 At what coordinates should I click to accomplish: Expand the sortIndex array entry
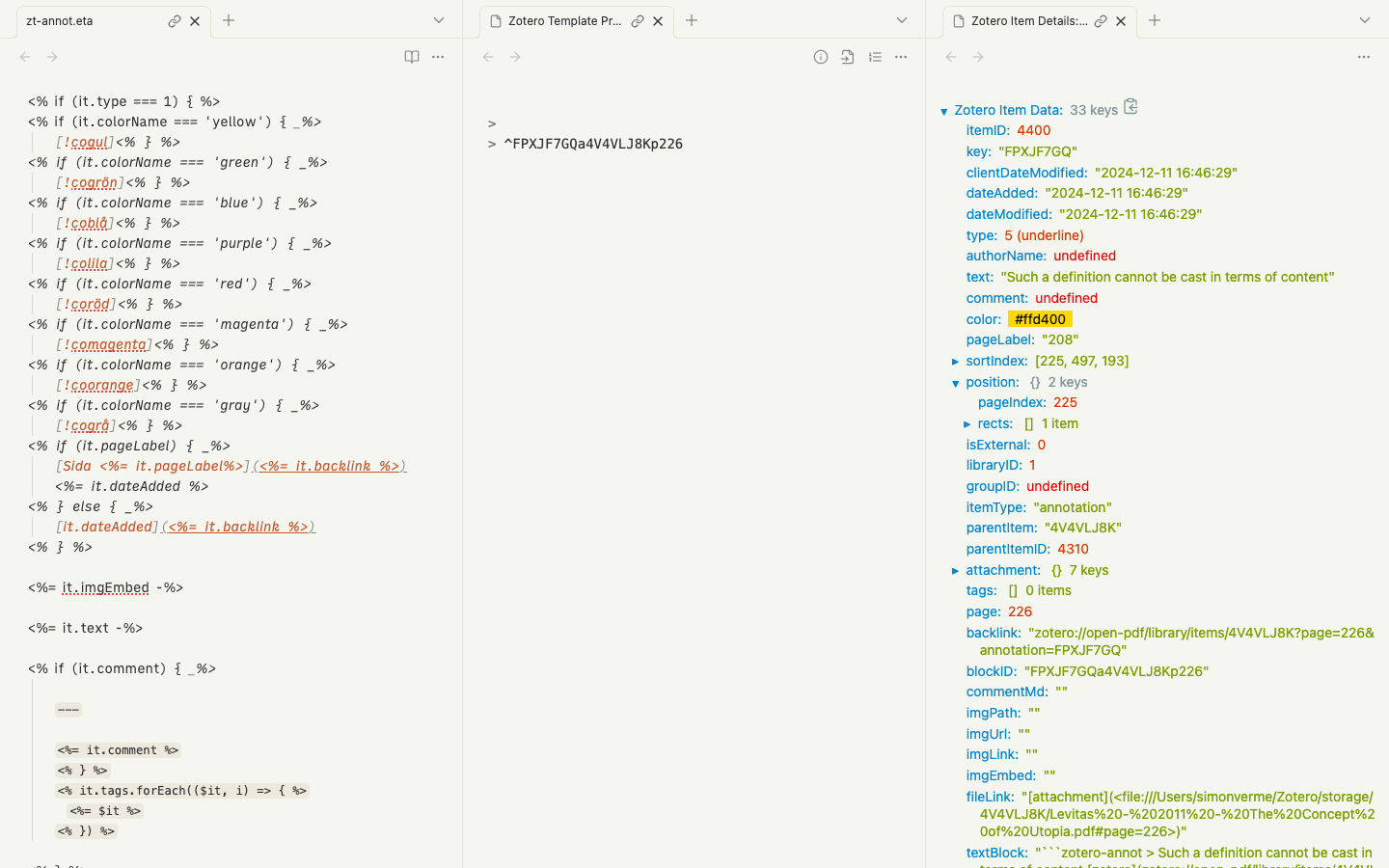pyautogui.click(x=956, y=362)
